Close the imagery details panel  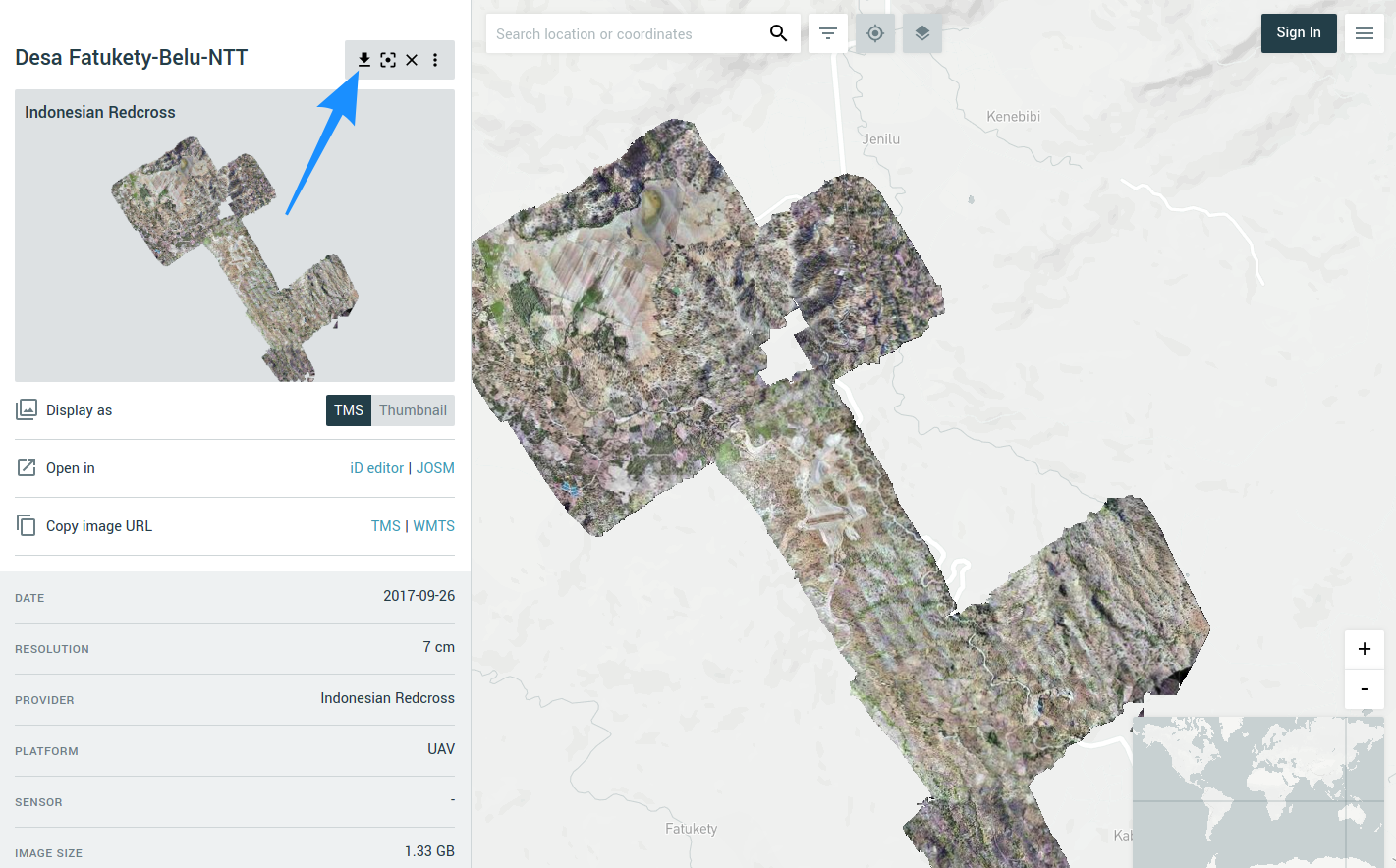pyautogui.click(x=412, y=60)
